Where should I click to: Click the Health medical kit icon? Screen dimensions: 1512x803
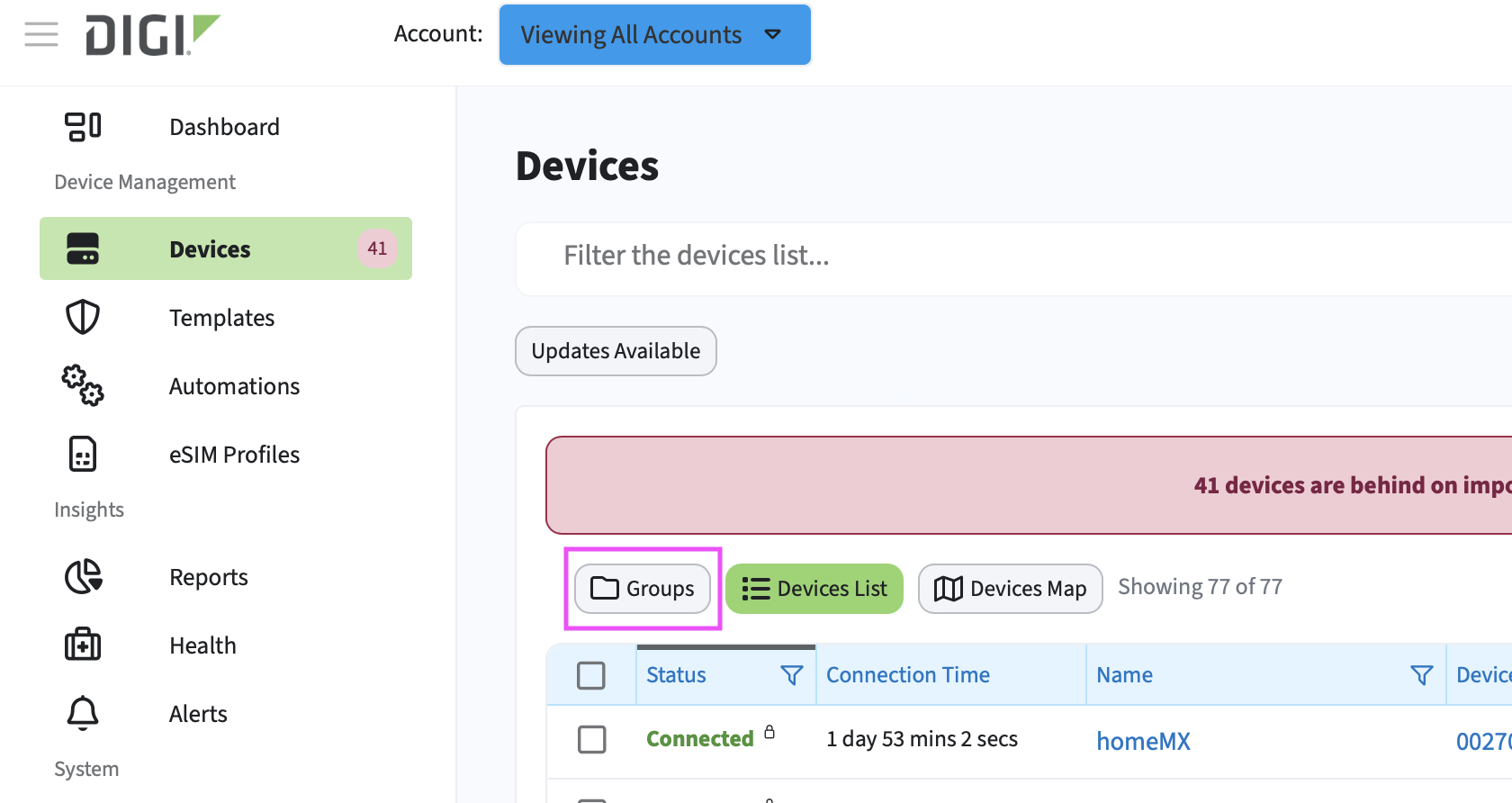(x=83, y=645)
